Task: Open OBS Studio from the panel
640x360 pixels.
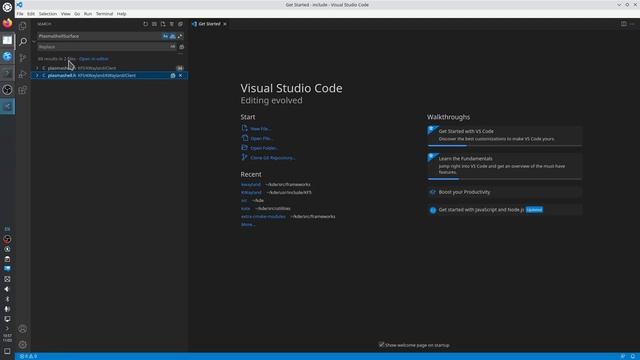Action: 7,90
